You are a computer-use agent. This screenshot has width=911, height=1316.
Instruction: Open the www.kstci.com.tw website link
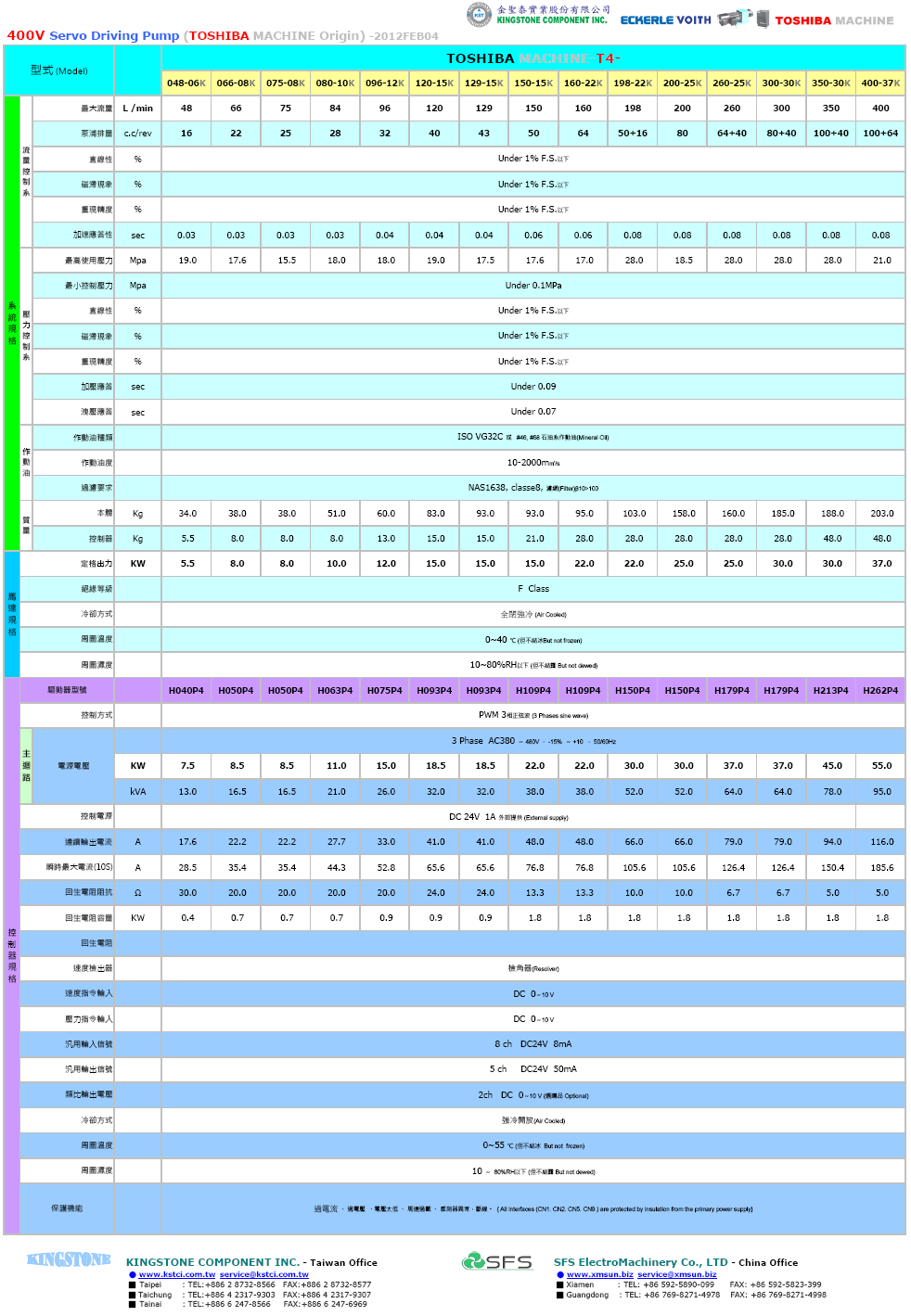[x=176, y=1274]
